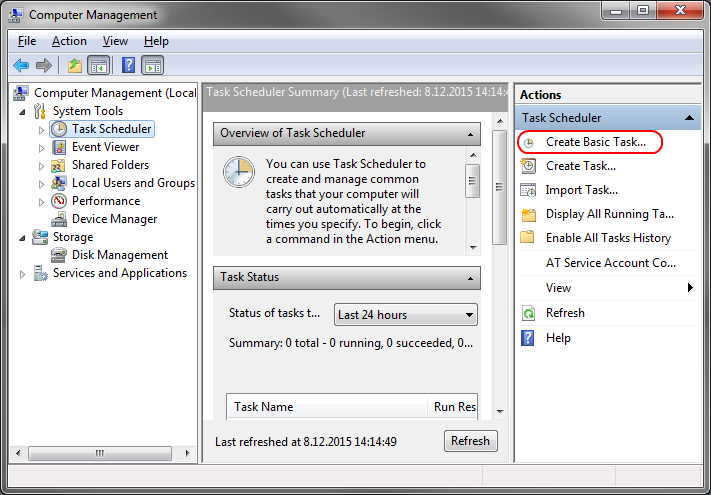711x495 pixels.
Task: Expand the Local Users and Groups node
Action: (x=41, y=184)
